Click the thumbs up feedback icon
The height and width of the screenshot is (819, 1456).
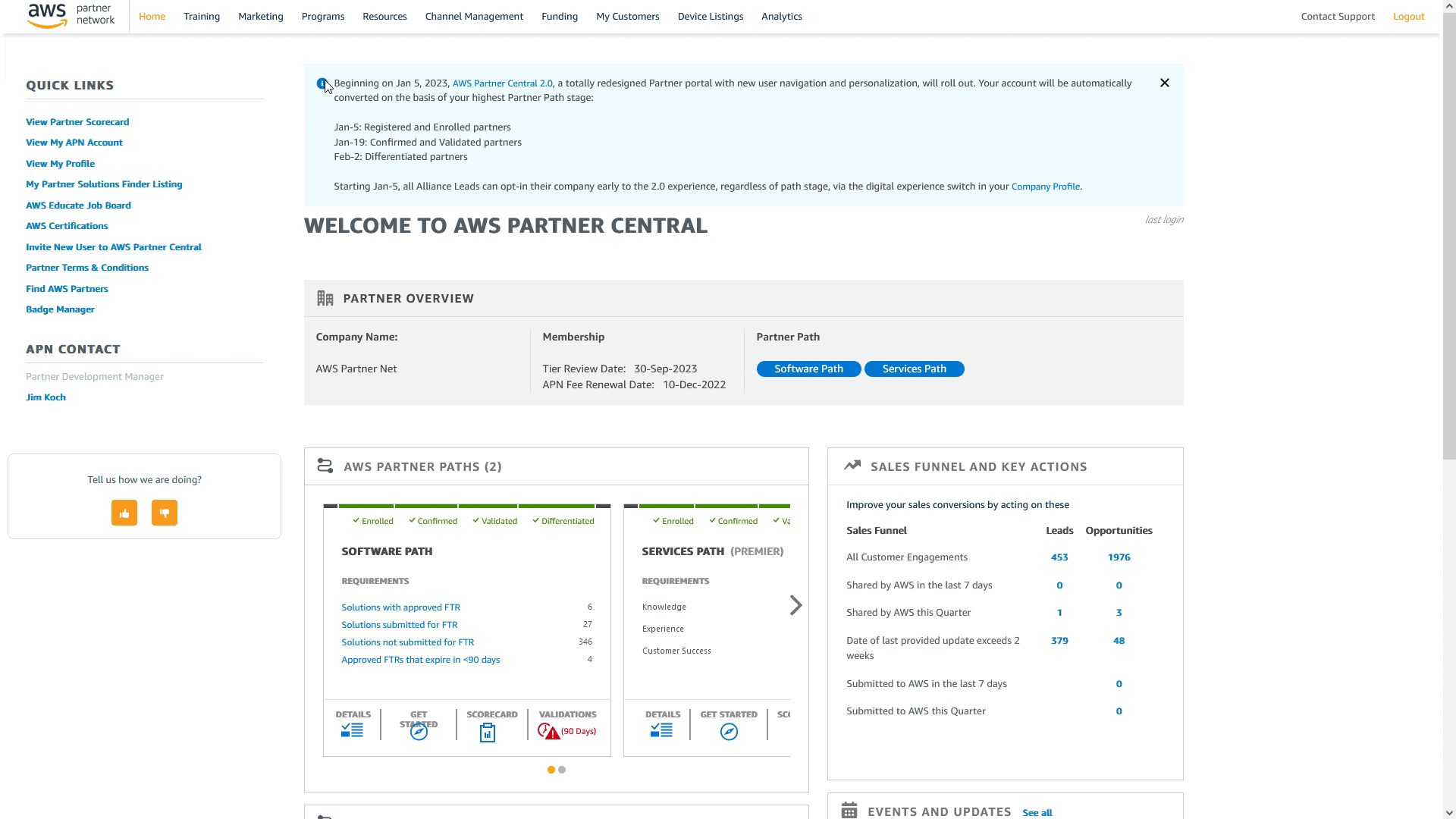pos(124,513)
